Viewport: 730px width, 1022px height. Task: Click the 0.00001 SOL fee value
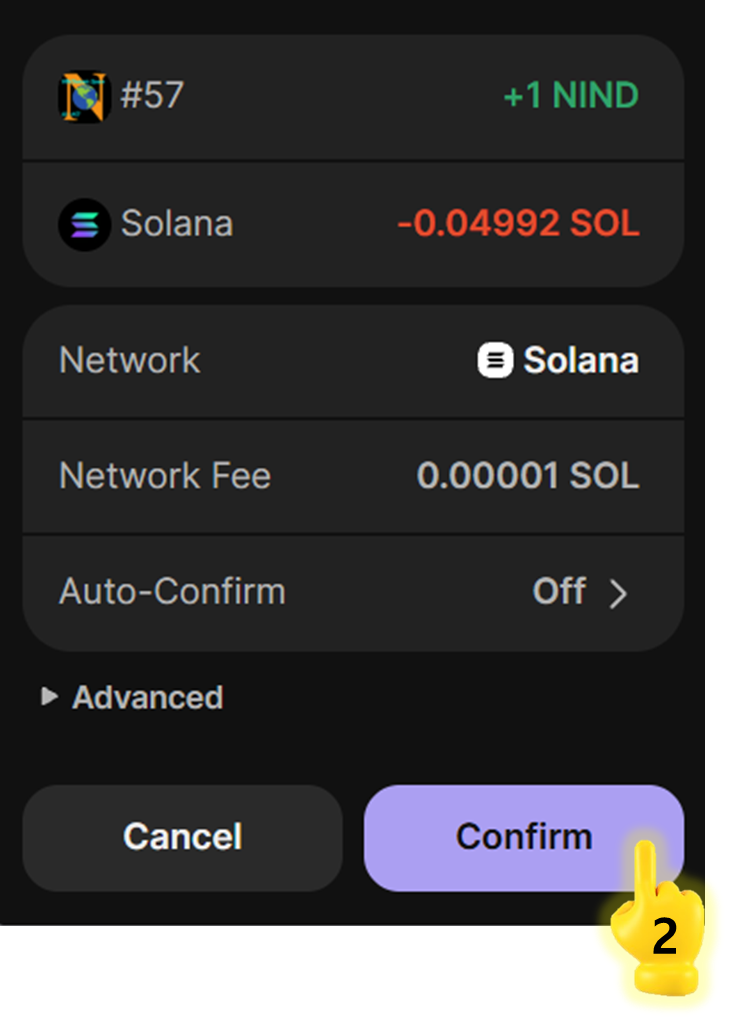(527, 476)
